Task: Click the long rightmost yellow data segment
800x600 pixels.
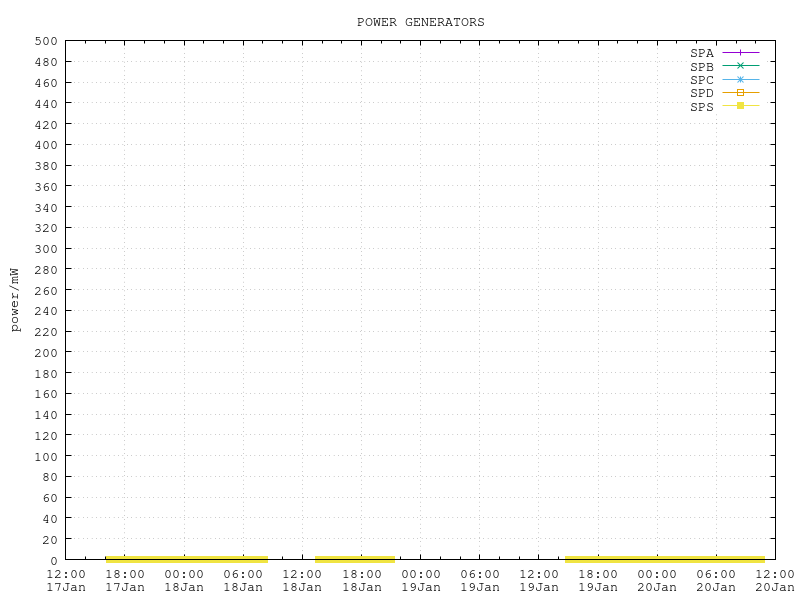Action: pyautogui.click(x=664, y=559)
